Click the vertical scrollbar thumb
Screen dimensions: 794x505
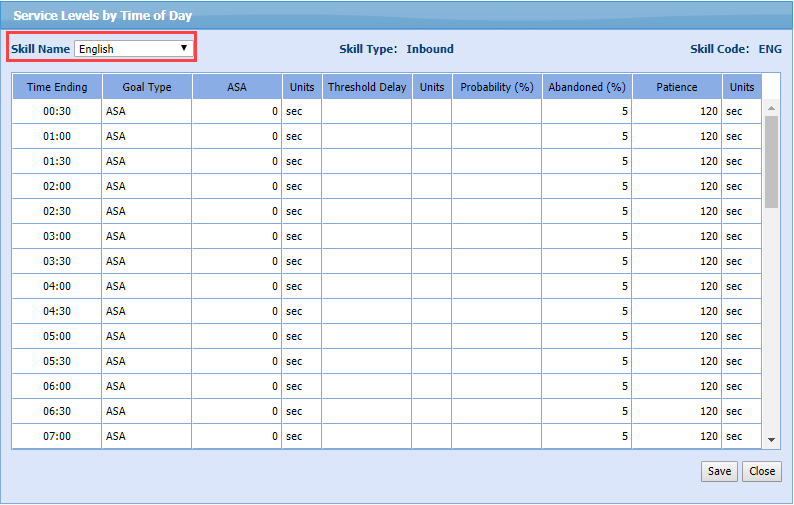pyautogui.click(x=771, y=160)
